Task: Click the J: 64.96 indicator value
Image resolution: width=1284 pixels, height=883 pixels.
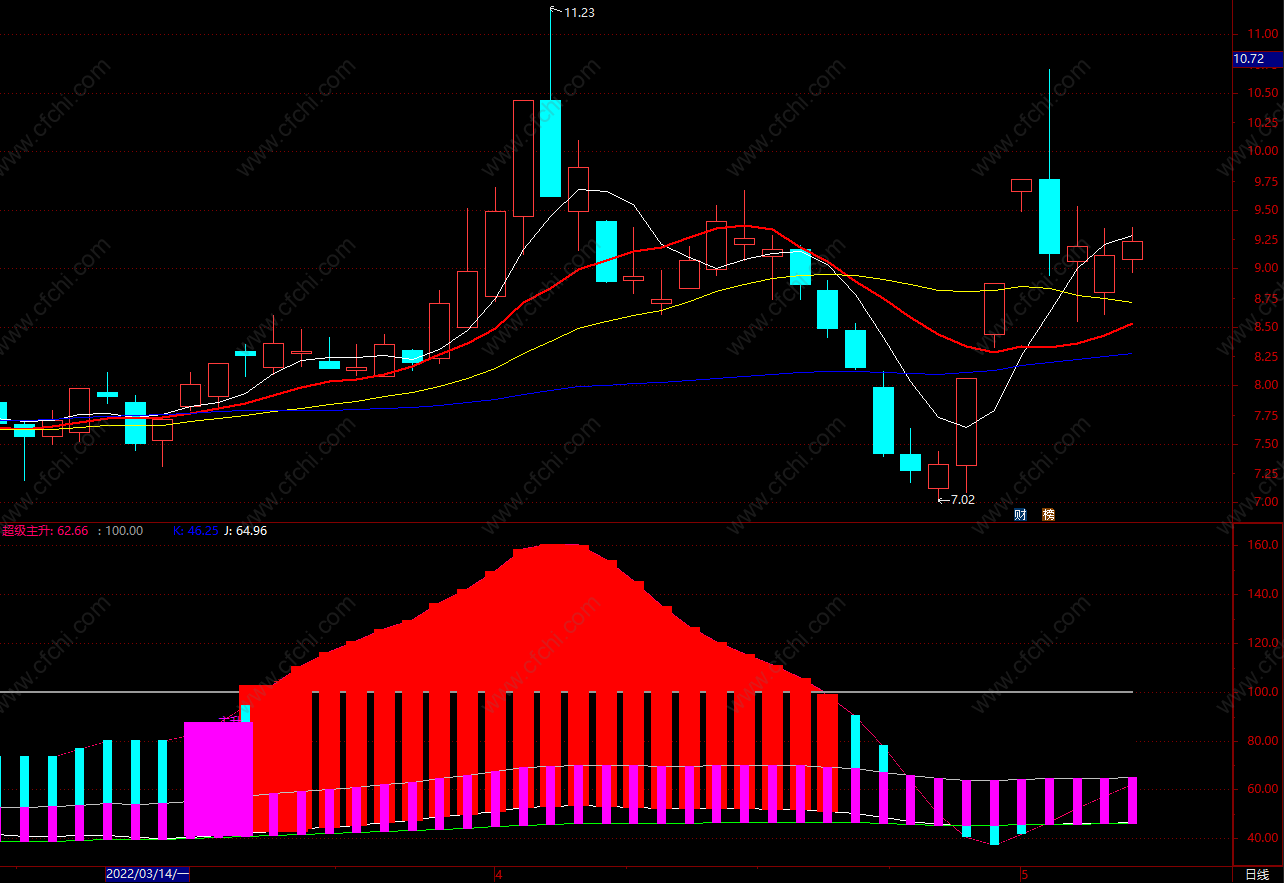Action: pyautogui.click(x=245, y=531)
